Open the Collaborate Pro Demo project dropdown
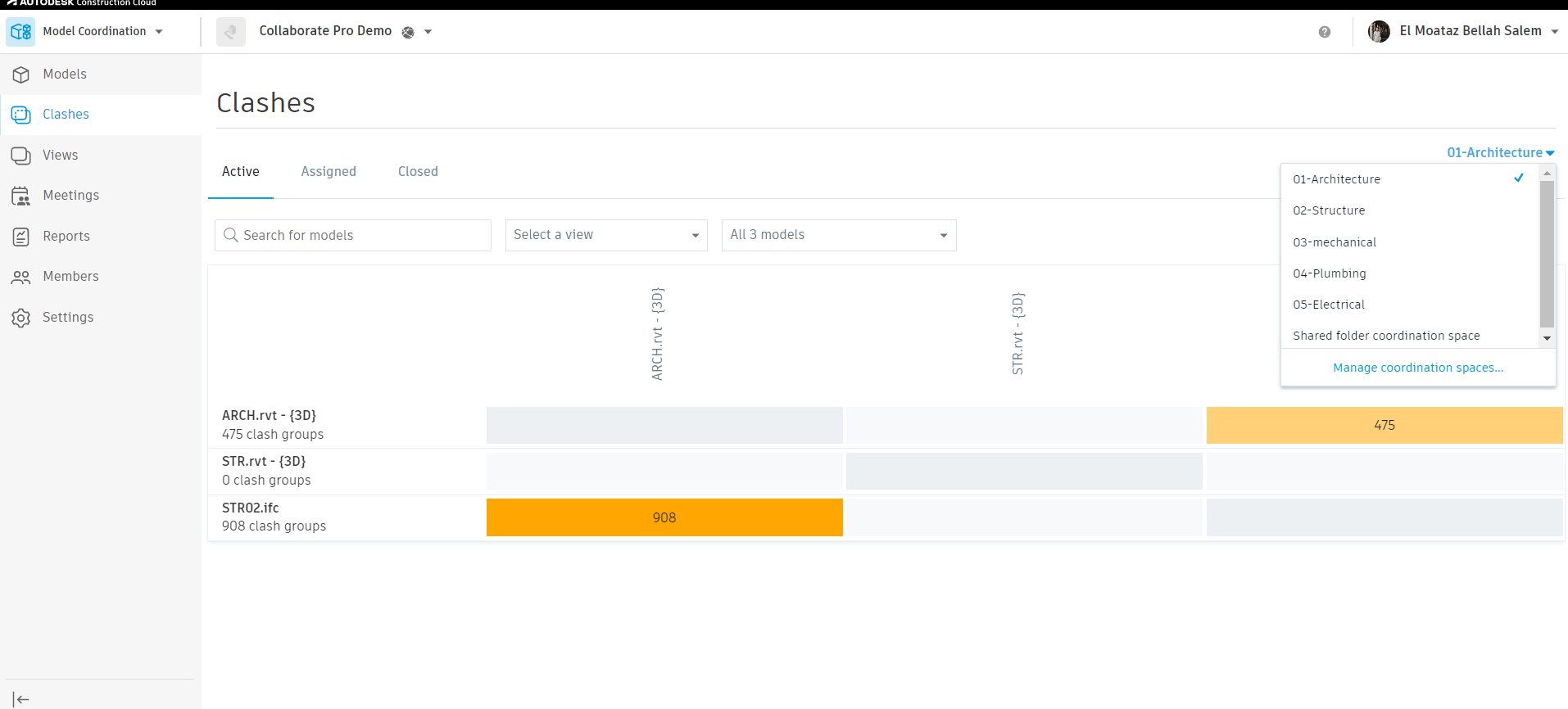The image size is (1568, 709). (428, 32)
